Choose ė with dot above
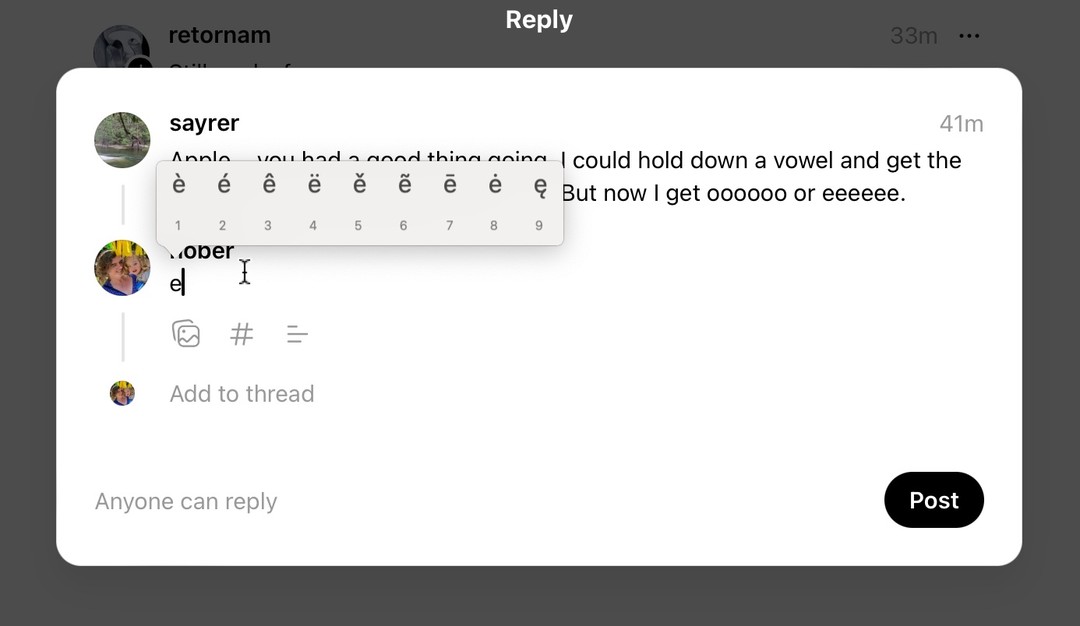This screenshot has height=626, width=1080. (x=494, y=185)
